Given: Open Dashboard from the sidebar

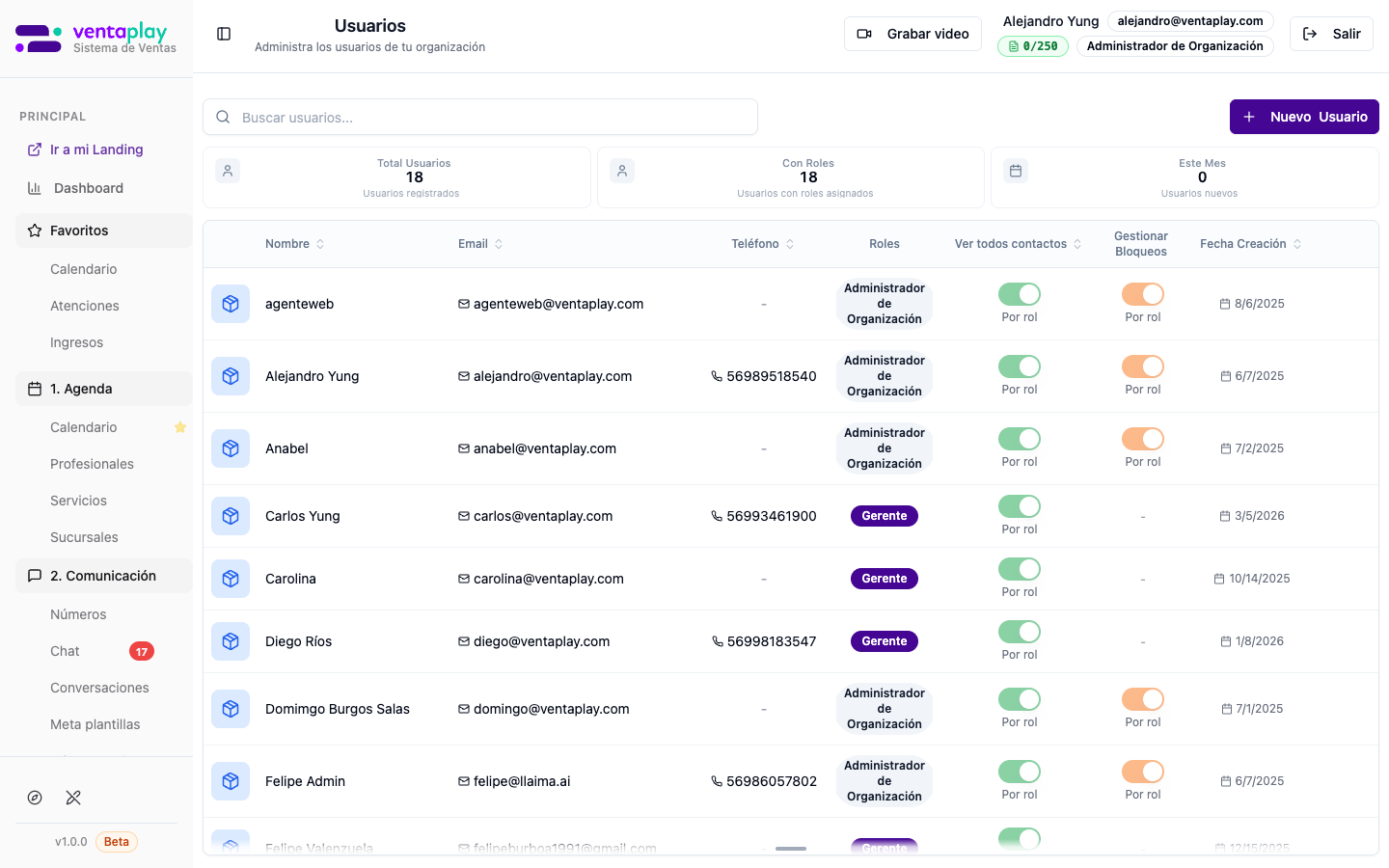Looking at the screenshot, I should coord(89,188).
